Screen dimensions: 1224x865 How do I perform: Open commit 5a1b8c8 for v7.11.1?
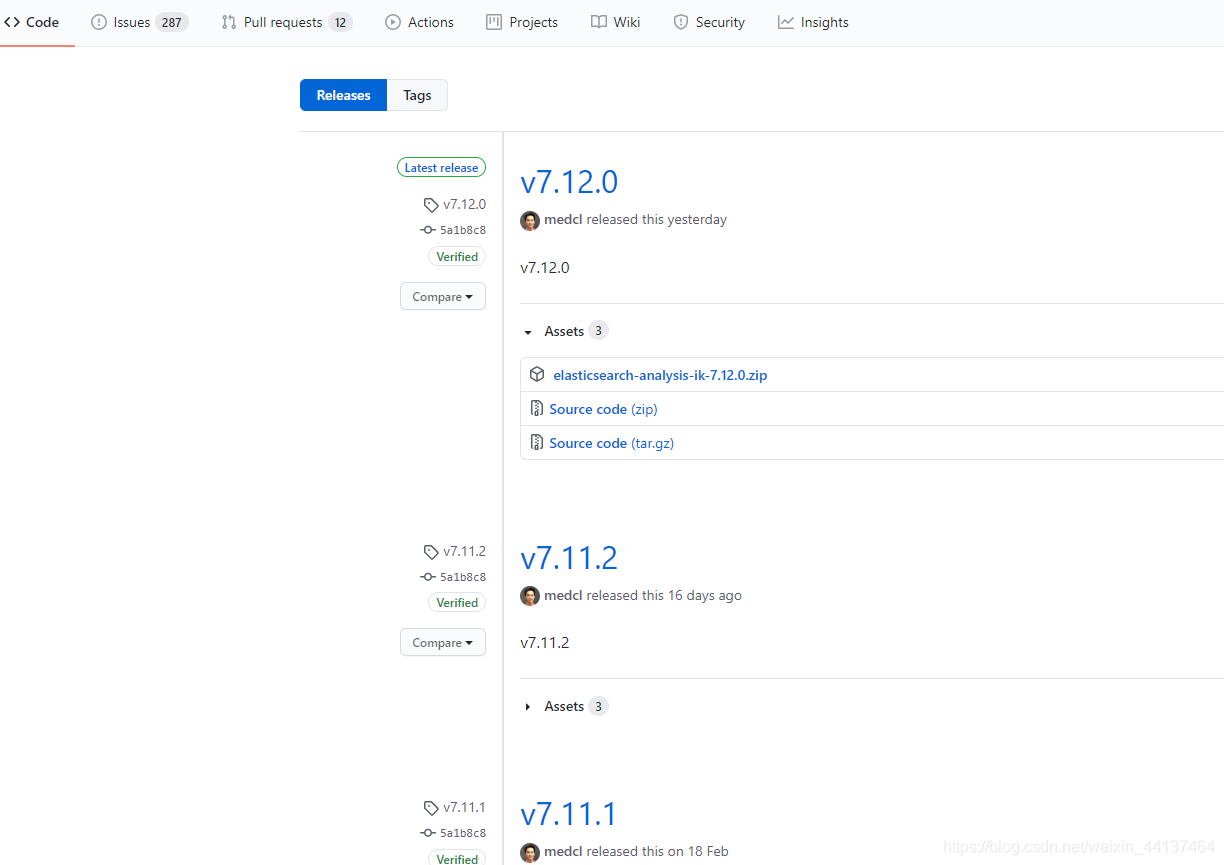[463, 833]
